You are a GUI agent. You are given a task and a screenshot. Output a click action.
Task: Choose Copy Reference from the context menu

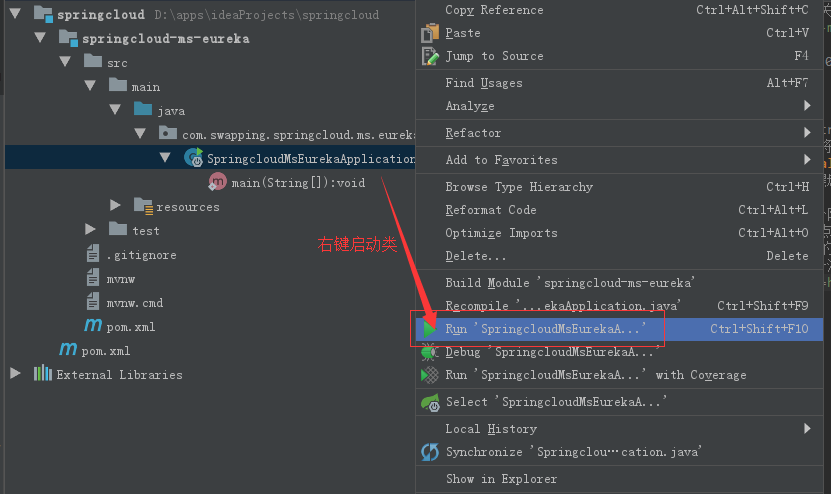pos(619,10)
